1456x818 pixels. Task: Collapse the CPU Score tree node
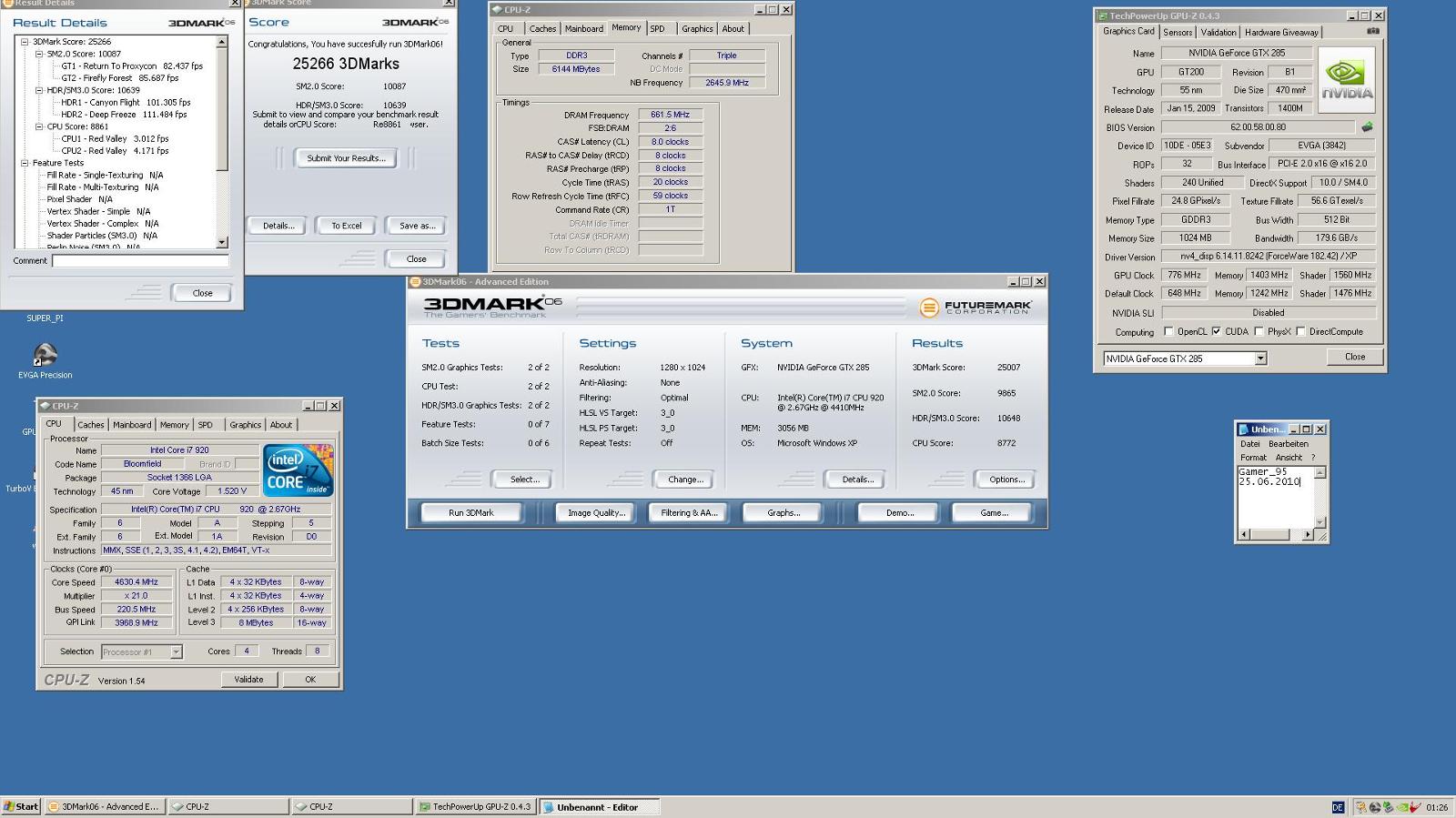[x=39, y=126]
